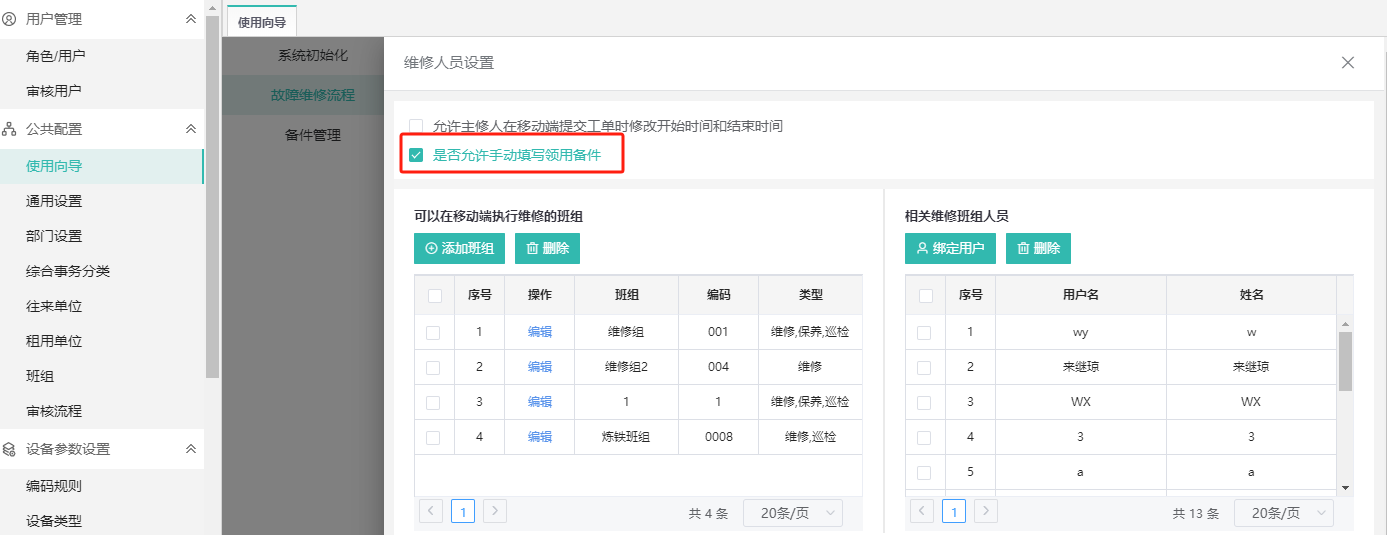Go to next page in the 班组 table
The width and height of the screenshot is (1387, 535).
[x=495, y=511]
